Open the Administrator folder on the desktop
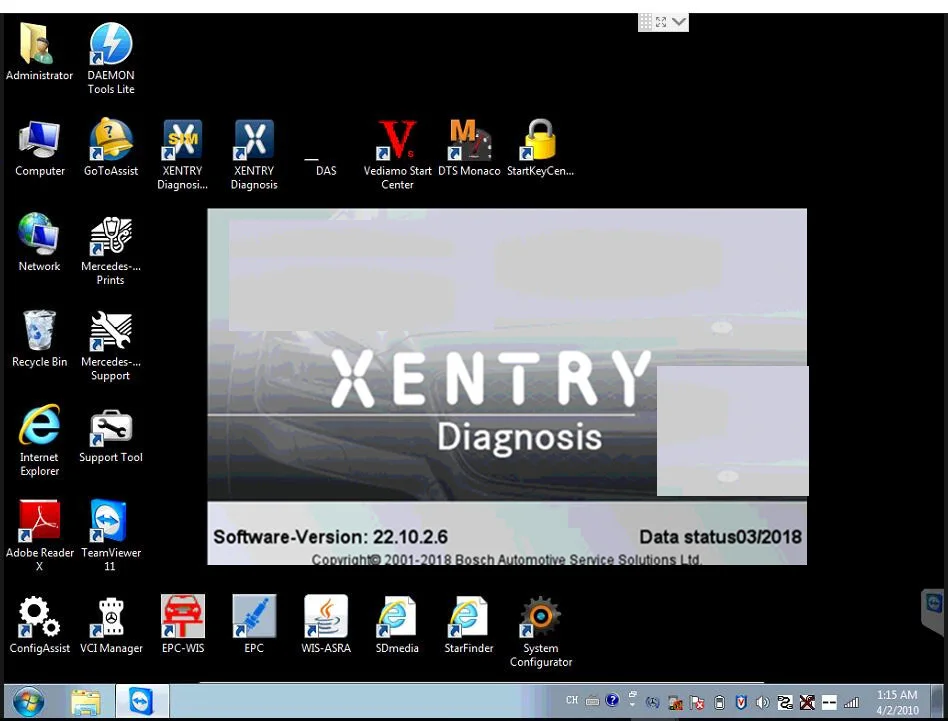Image resolution: width=948 pixels, height=721 pixels. pos(39,51)
